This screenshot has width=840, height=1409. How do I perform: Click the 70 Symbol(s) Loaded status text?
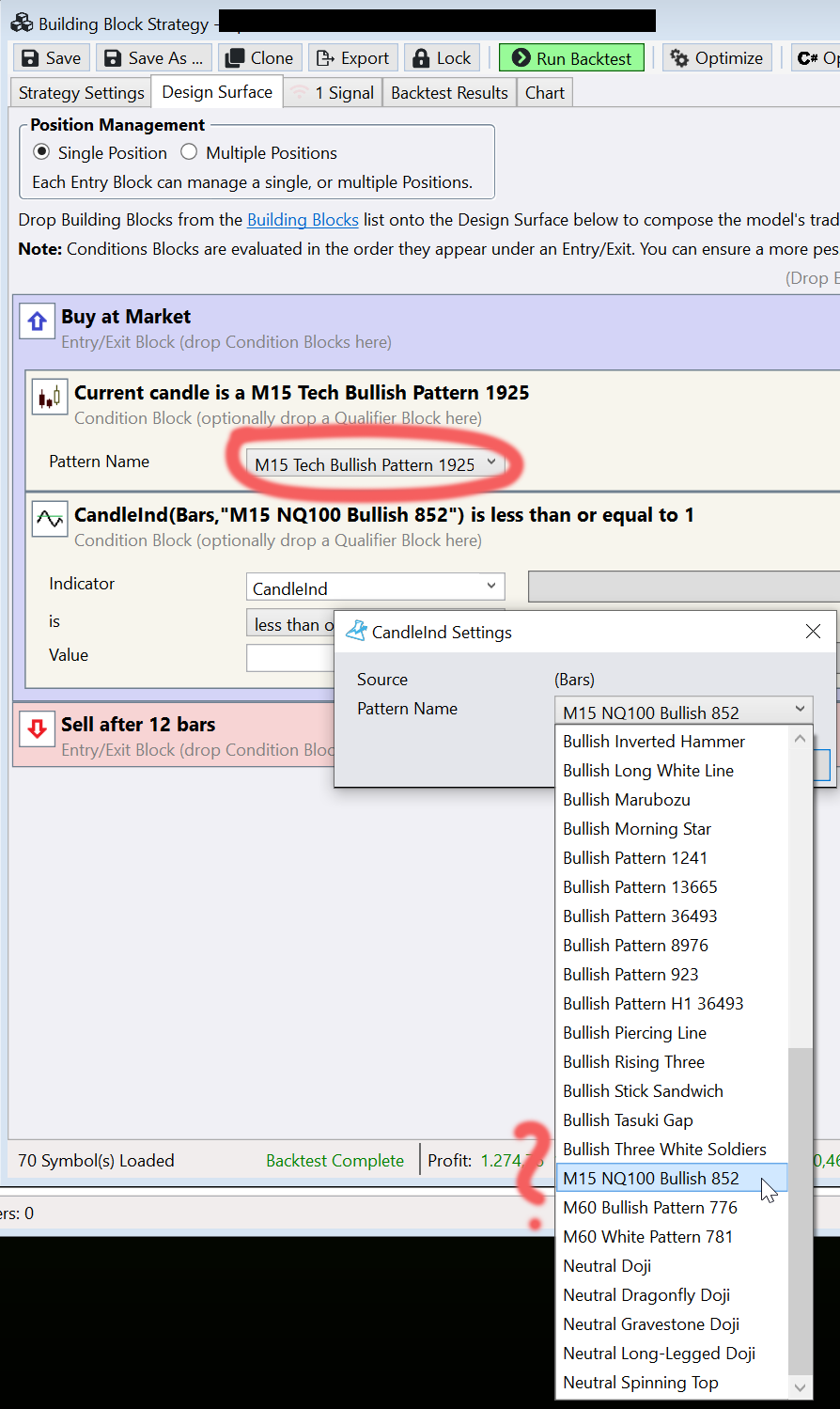tap(96, 1161)
